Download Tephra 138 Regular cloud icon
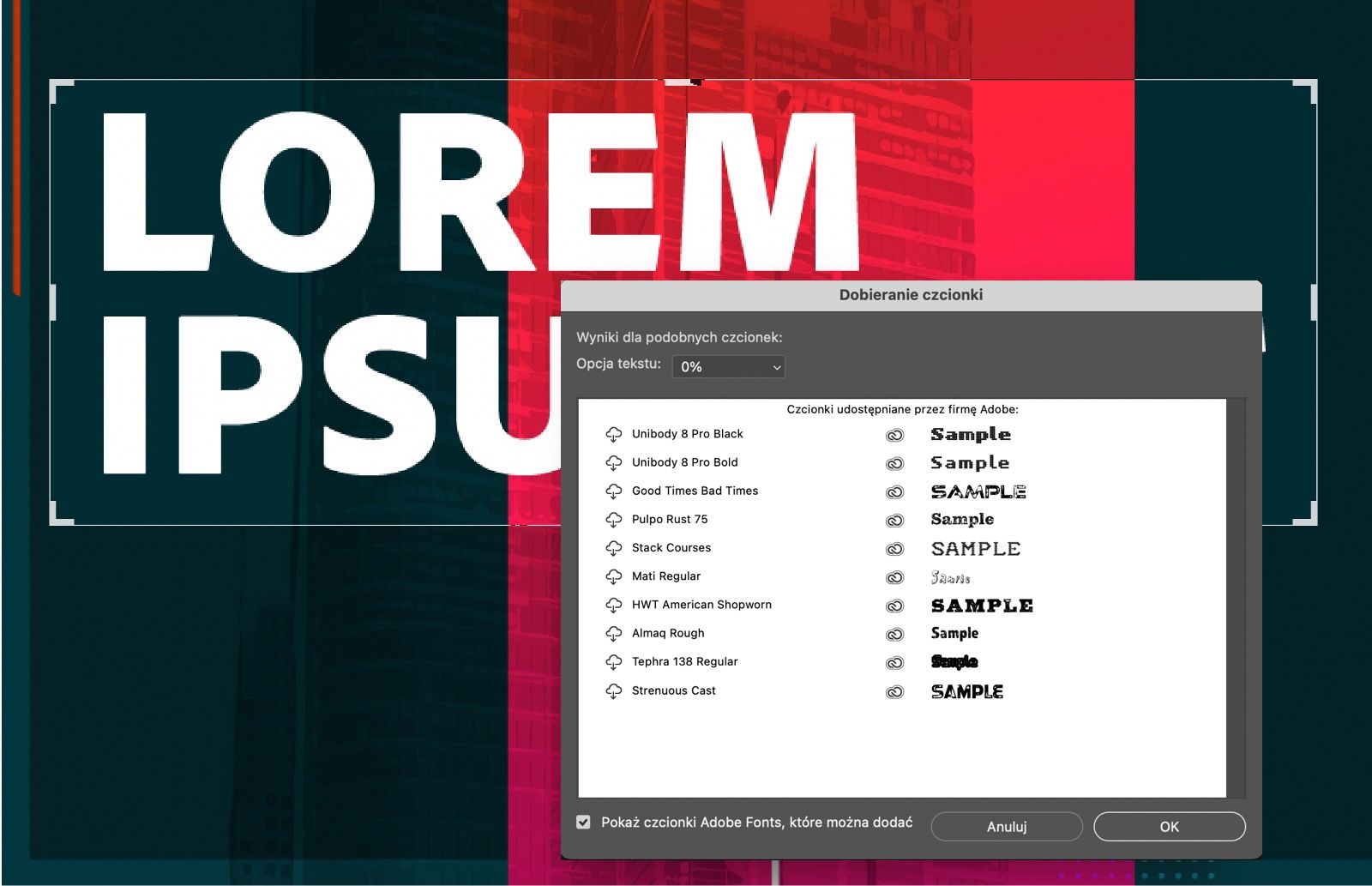 [614, 662]
